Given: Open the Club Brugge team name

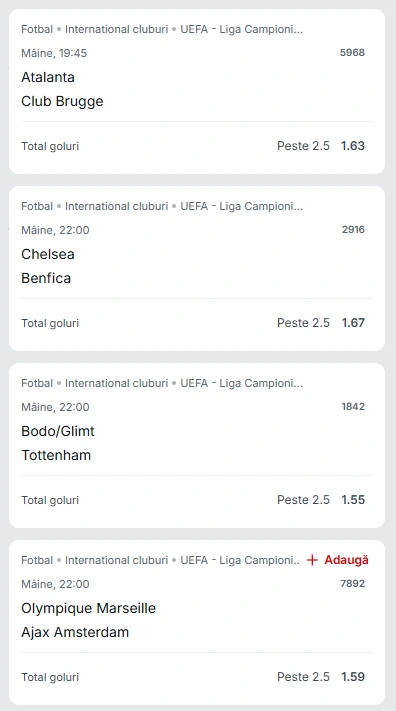Looking at the screenshot, I should coord(62,101).
